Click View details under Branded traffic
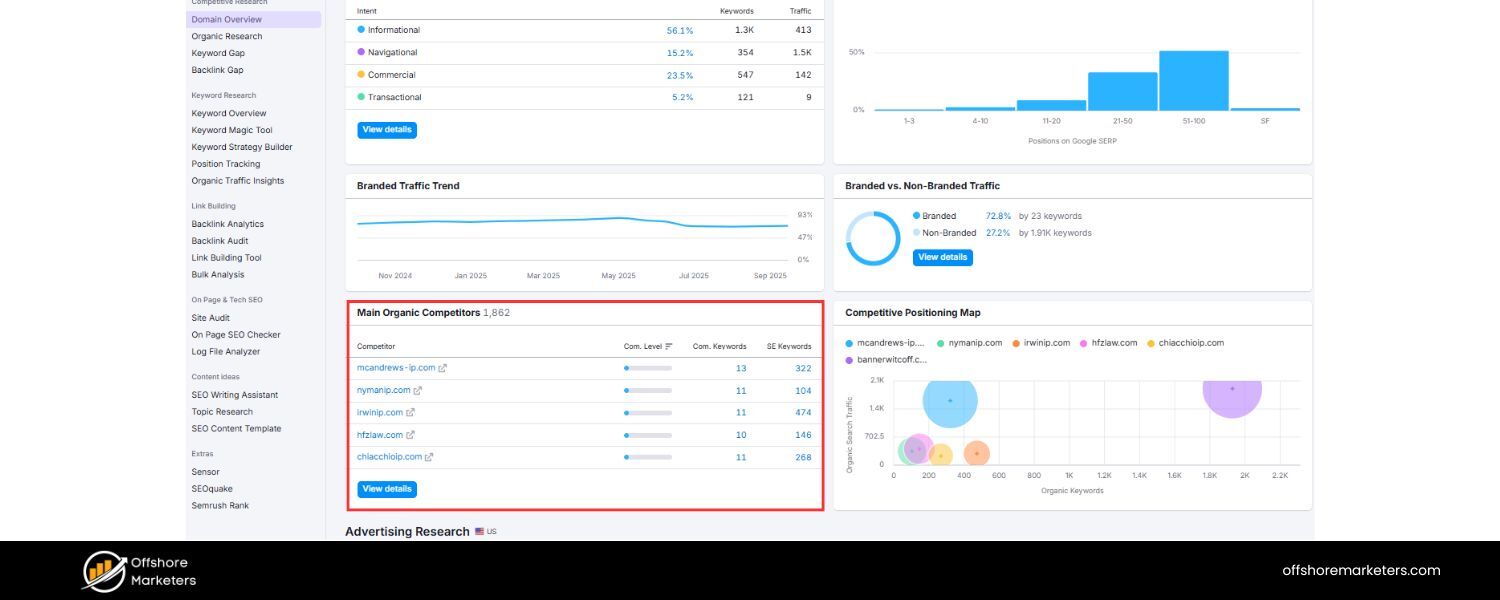1500x600 pixels. pyautogui.click(x=942, y=257)
